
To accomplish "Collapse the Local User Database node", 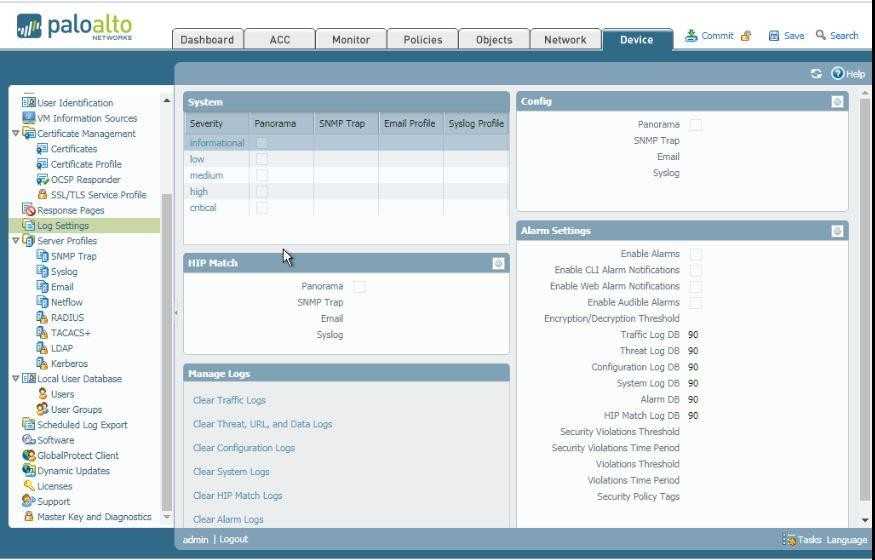I will click(15, 379).
